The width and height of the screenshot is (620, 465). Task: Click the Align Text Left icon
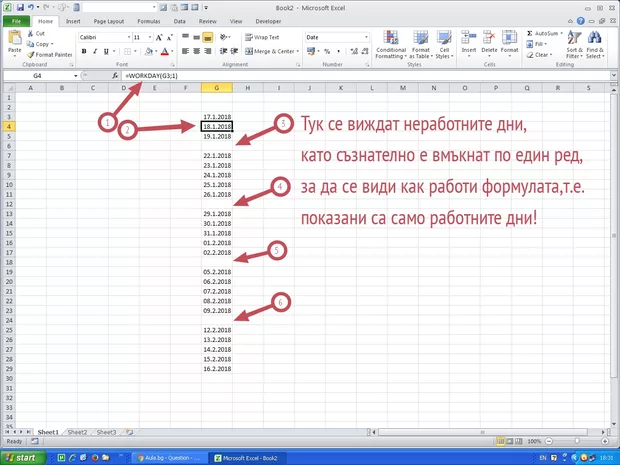click(185, 51)
